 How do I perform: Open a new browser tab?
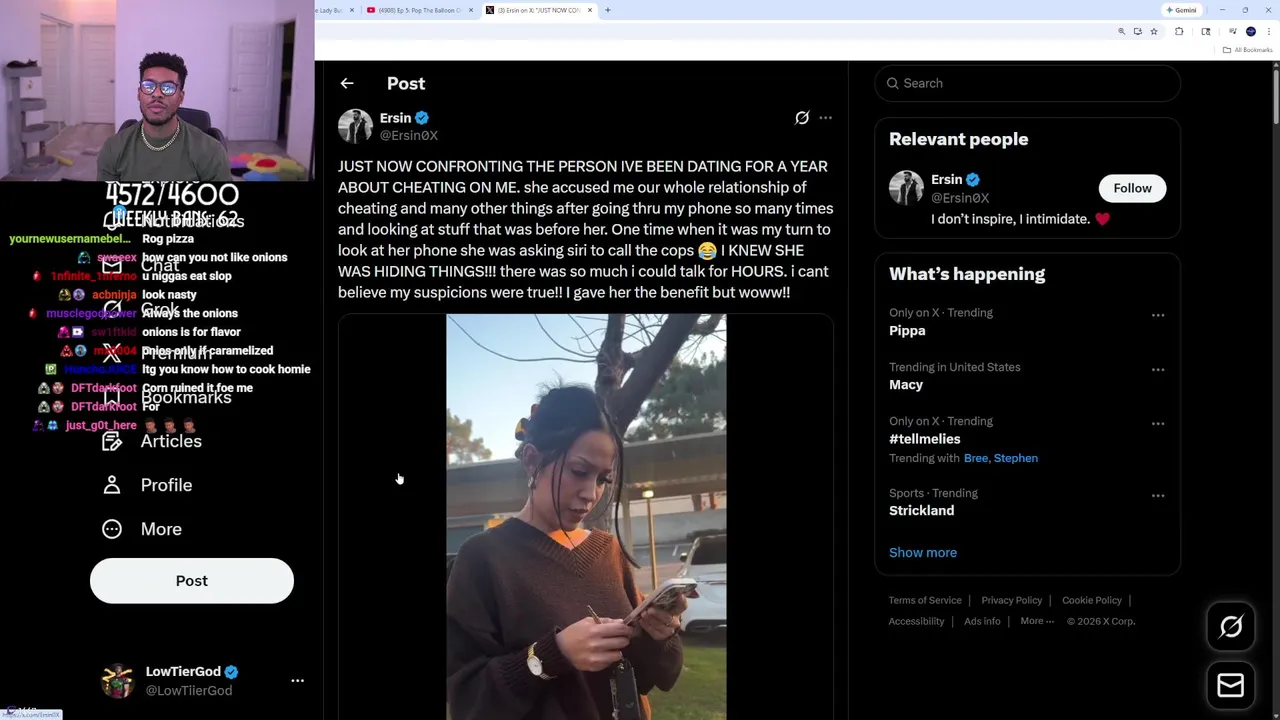click(x=608, y=10)
